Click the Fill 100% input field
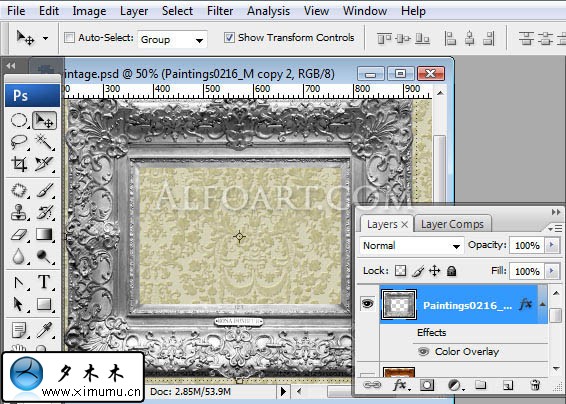Image resolution: width=566 pixels, height=404 pixels. click(527, 271)
